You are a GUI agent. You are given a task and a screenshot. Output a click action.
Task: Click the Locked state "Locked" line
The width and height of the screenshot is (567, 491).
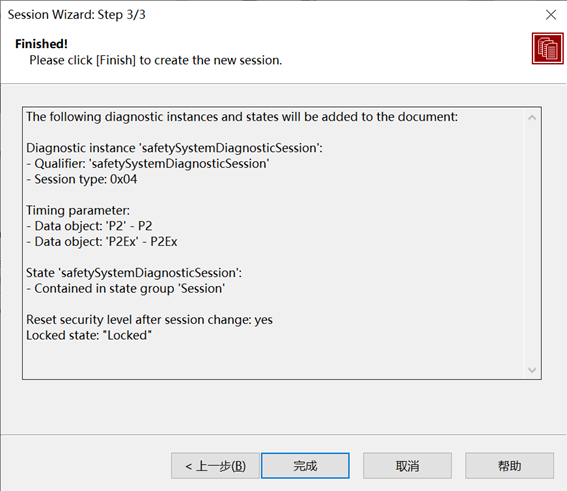pos(89,335)
